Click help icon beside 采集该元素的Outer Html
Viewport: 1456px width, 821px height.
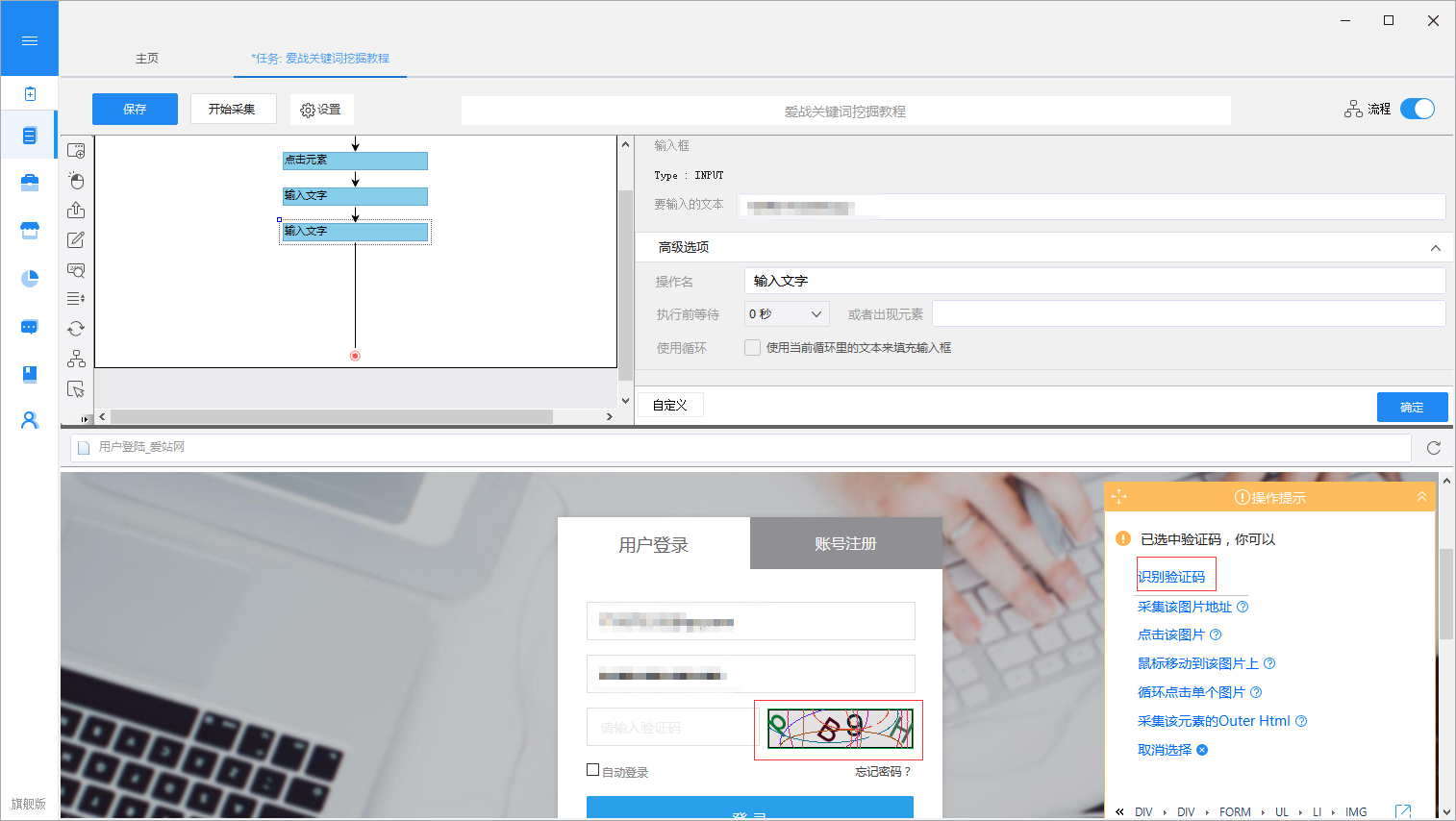click(x=1301, y=721)
